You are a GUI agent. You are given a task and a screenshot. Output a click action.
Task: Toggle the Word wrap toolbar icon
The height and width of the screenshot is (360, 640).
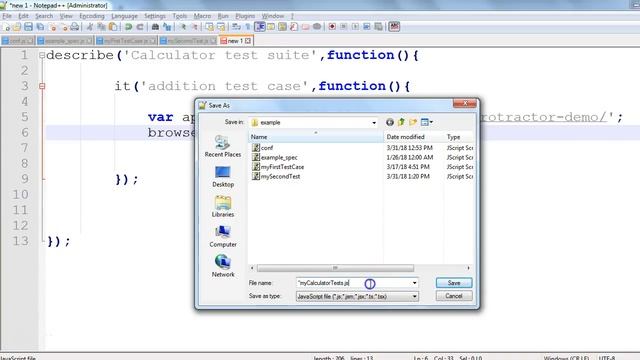[x=236, y=27]
